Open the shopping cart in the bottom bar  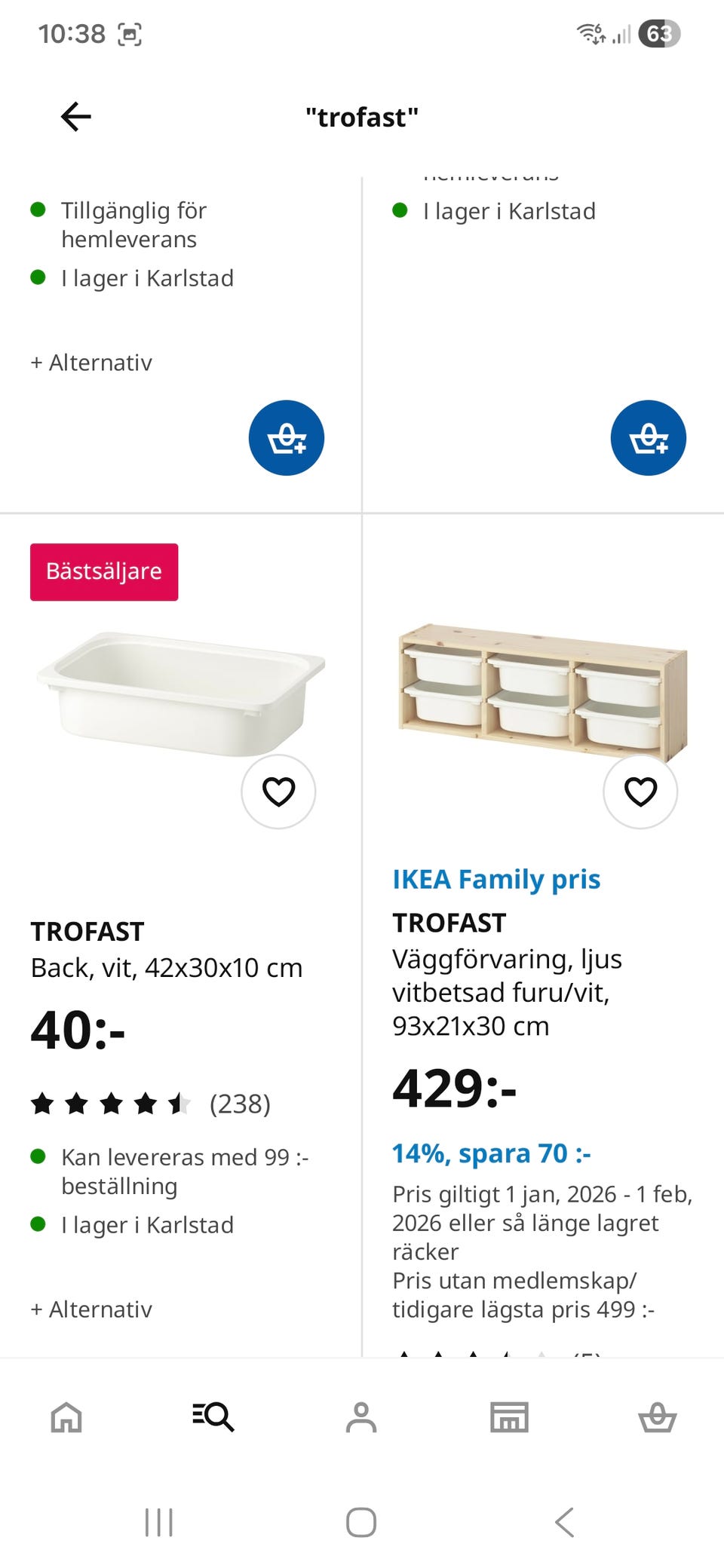tap(657, 1417)
